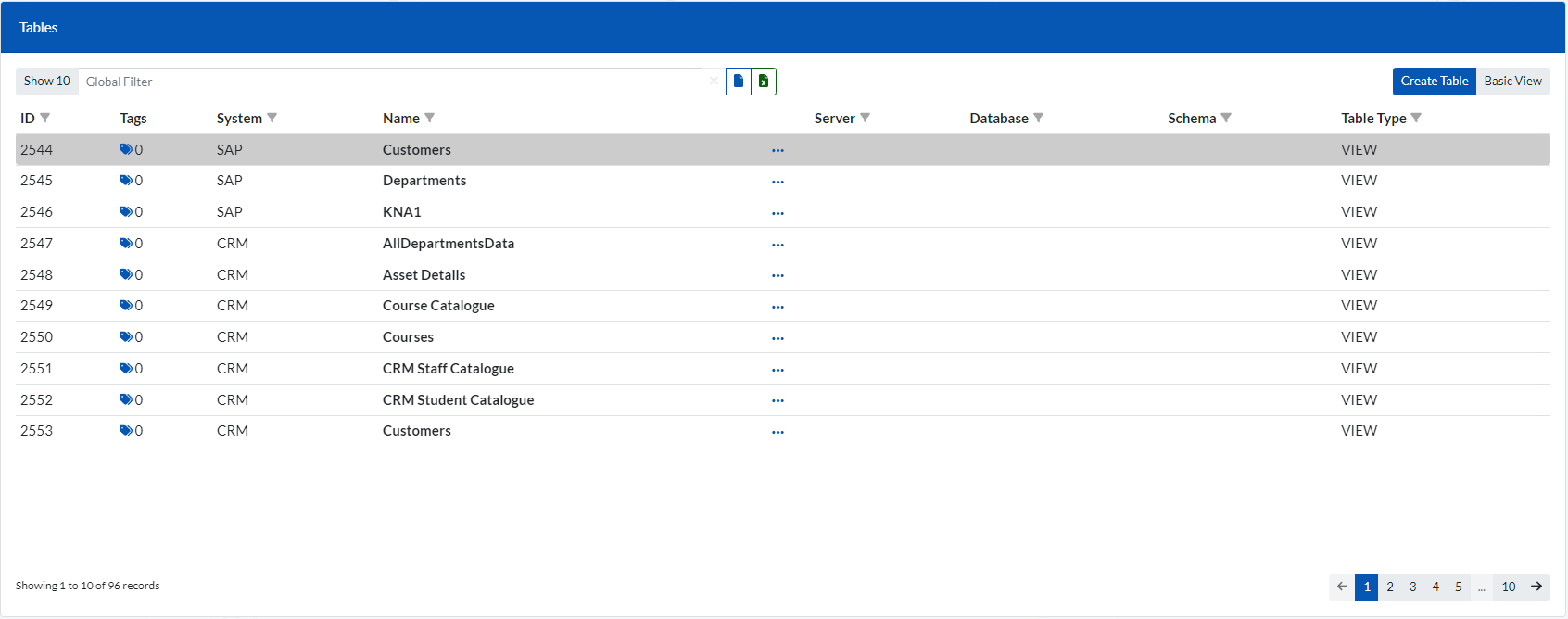
Task: Open the Show 10 page size selector
Action: [x=47, y=82]
